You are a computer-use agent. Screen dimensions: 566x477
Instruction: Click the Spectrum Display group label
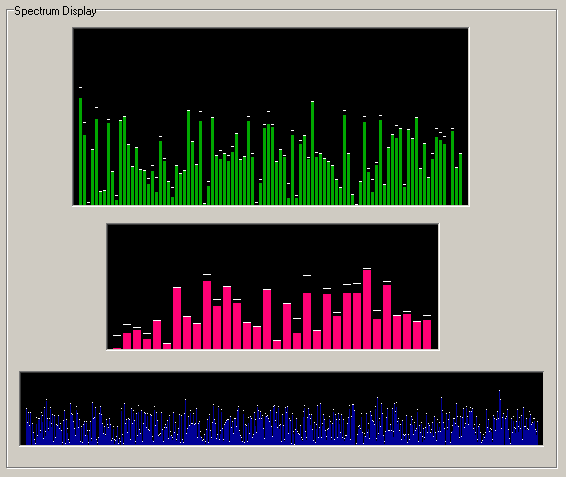[x=55, y=11]
